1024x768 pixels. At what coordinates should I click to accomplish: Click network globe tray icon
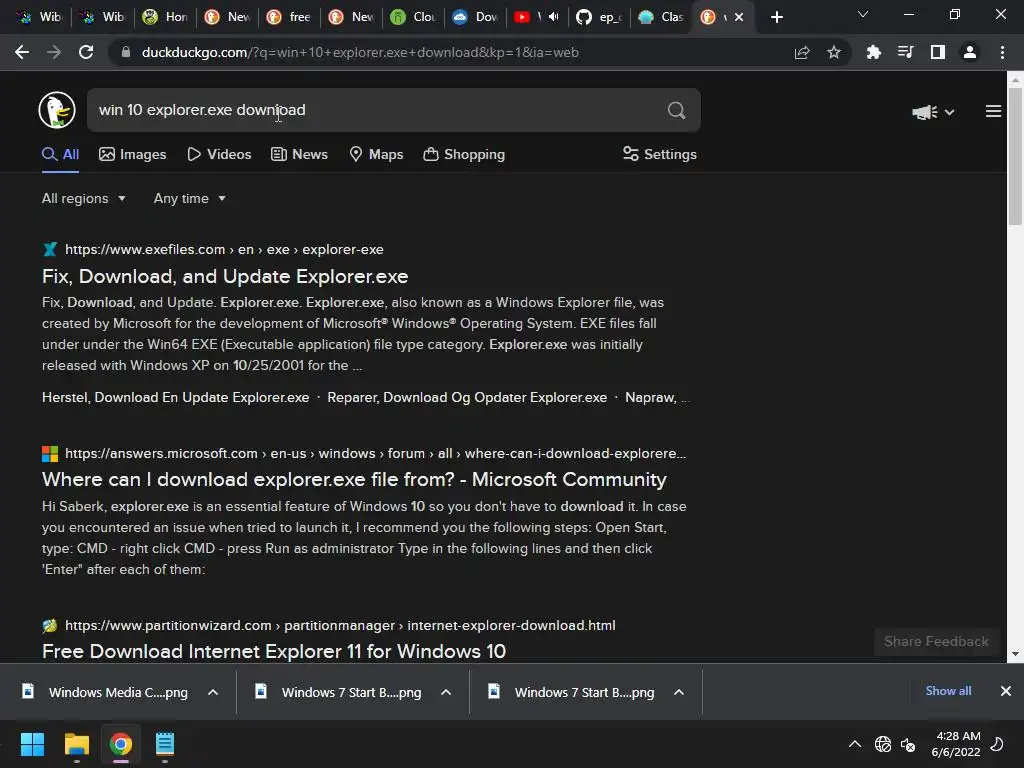(882, 744)
